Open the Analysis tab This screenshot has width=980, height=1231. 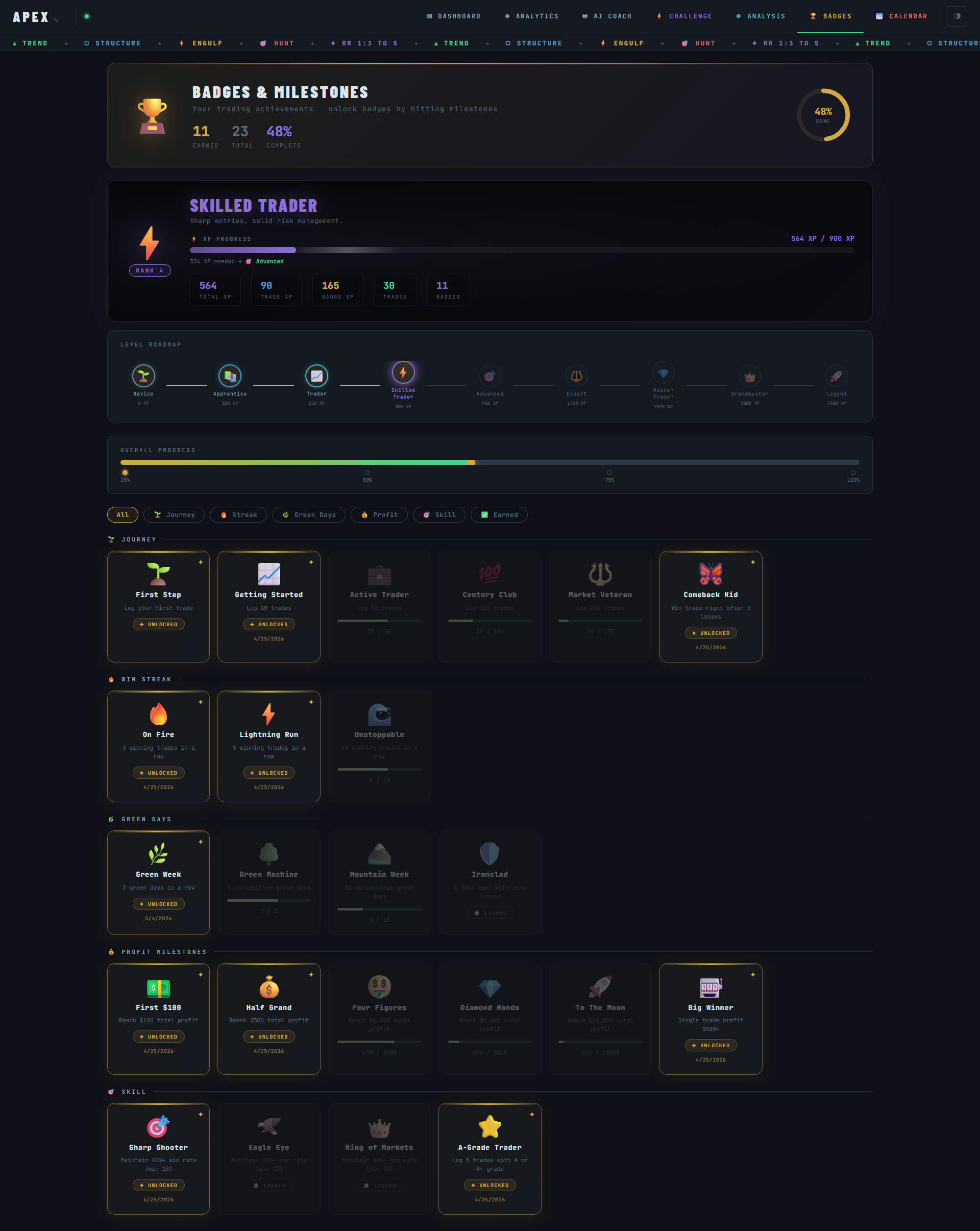pyautogui.click(x=760, y=16)
